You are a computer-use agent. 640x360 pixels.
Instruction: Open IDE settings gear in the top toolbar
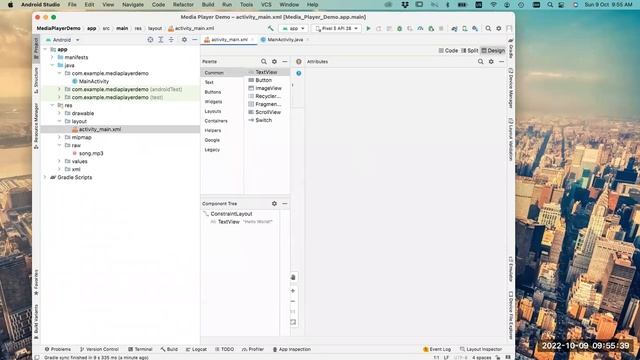(x=499, y=29)
